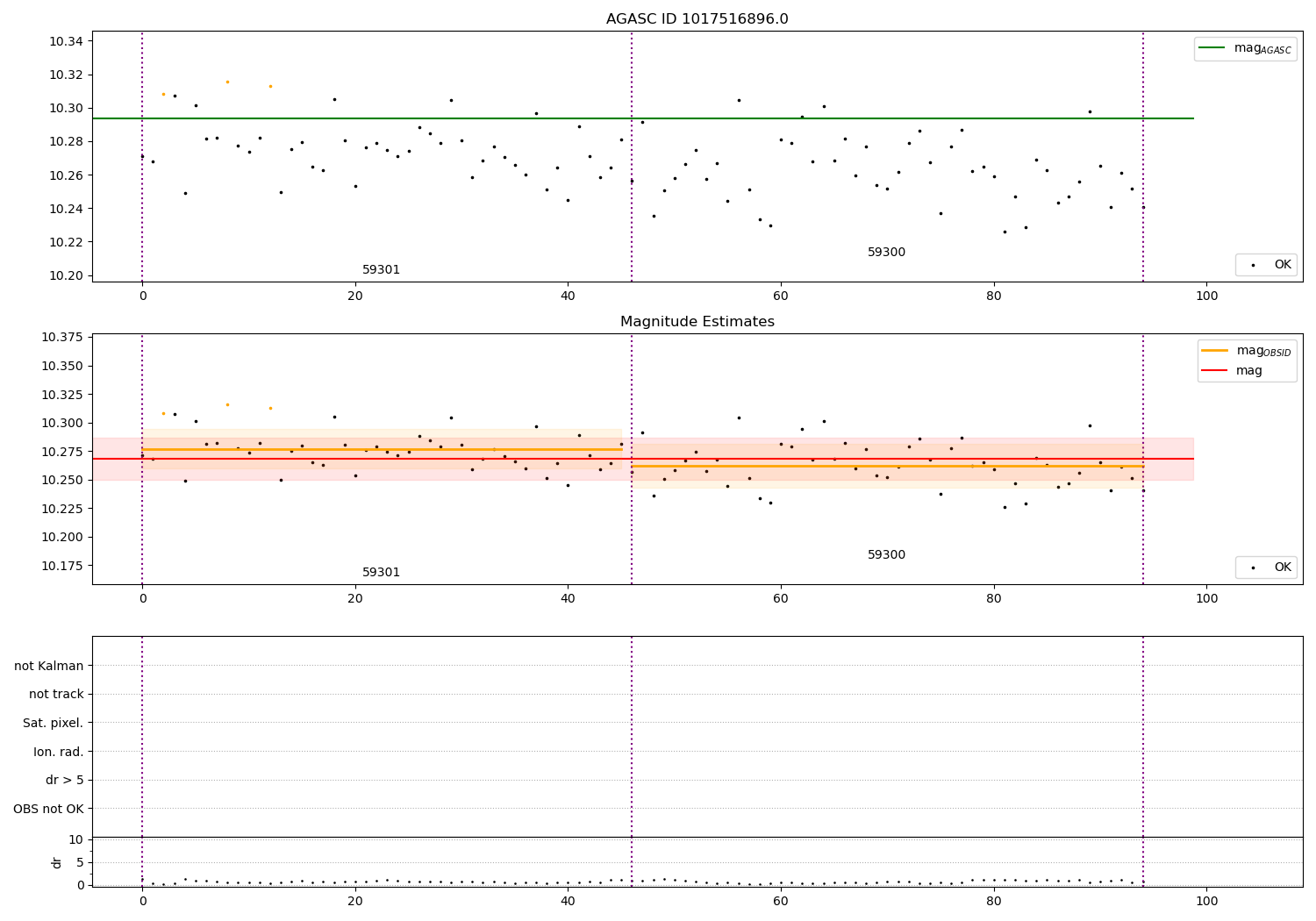Click the x-axis tick label 40 in the middle plot
Image resolution: width=1316 pixels, height=921 pixels.
pos(568,599)
